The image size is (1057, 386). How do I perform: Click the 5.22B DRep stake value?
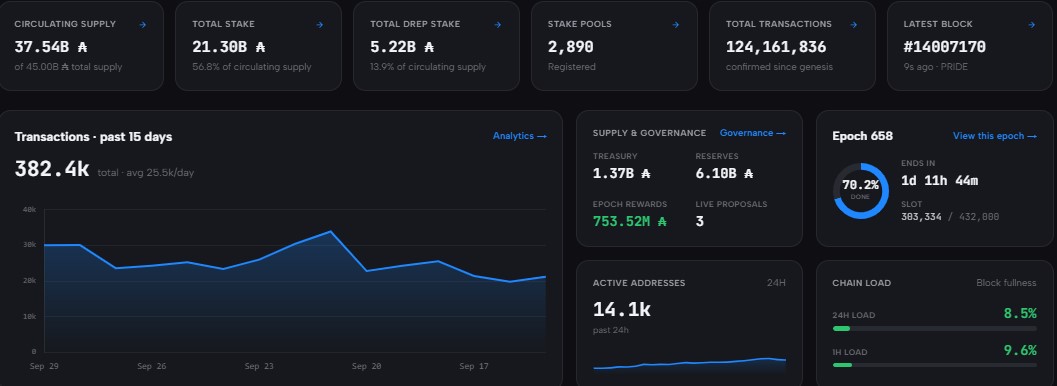pyautogui.click(x=402, y=47)
